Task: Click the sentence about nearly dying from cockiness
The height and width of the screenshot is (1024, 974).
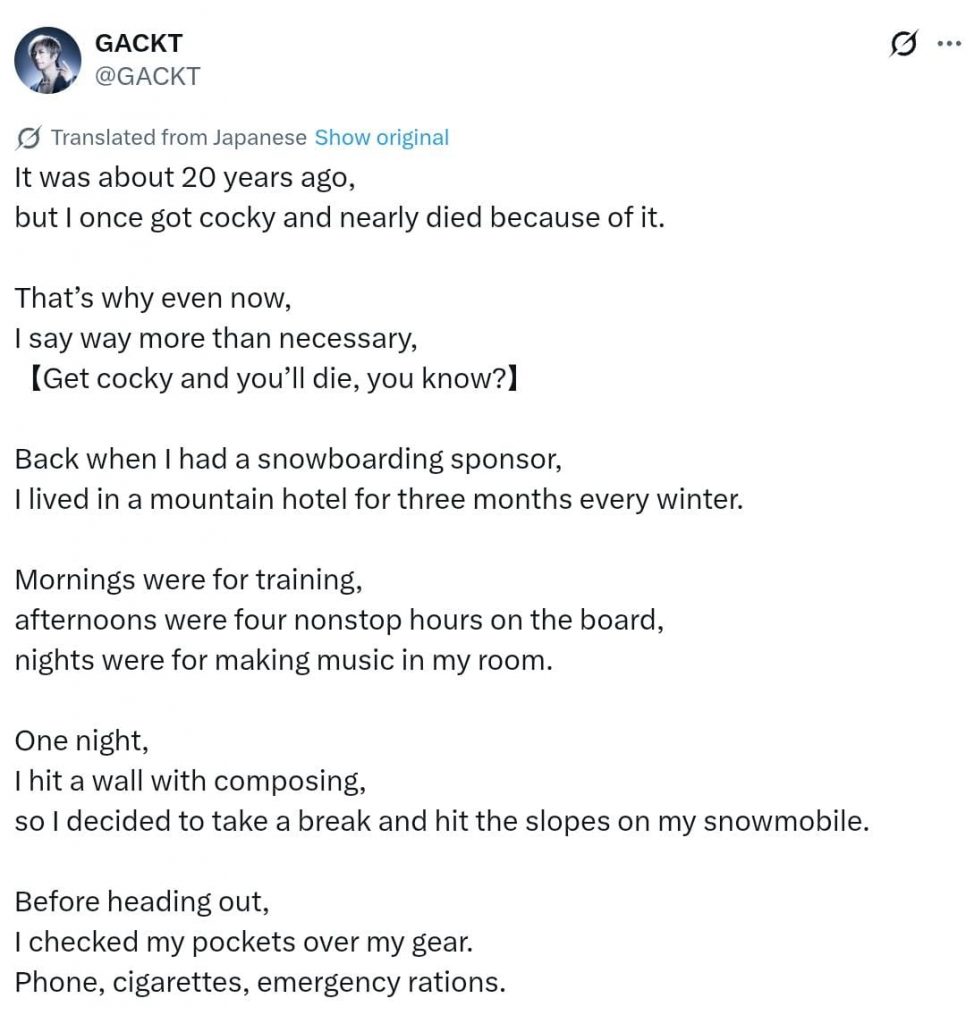Action: click(x=339, y=218)
